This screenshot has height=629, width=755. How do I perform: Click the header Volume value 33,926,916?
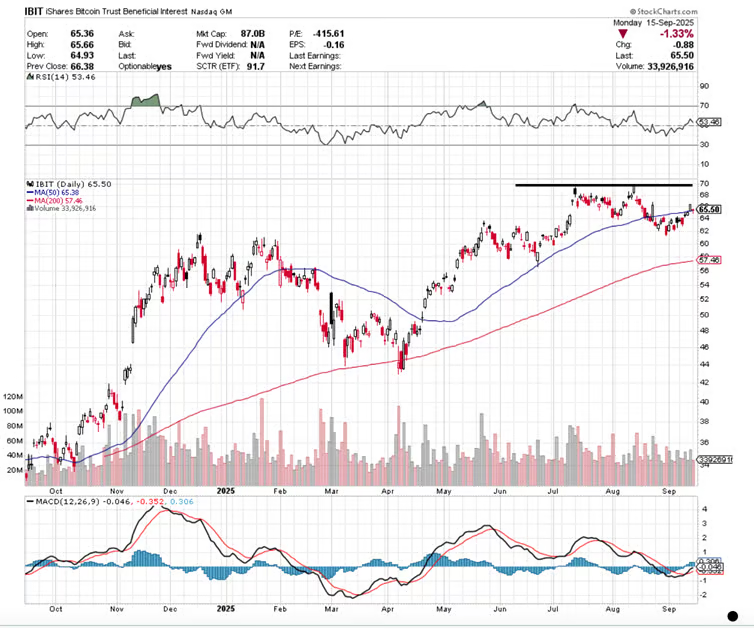pyautogui.click(x=671, y=66)
